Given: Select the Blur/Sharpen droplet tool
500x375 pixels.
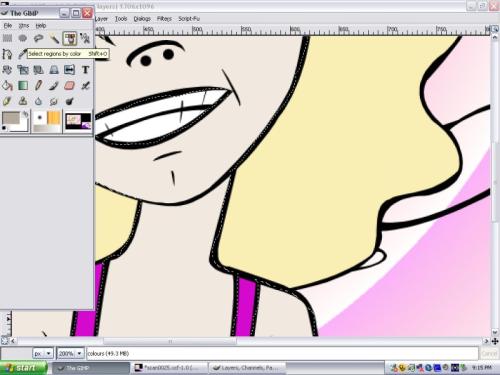Looking at the screenshot, I should click(38, 101).
